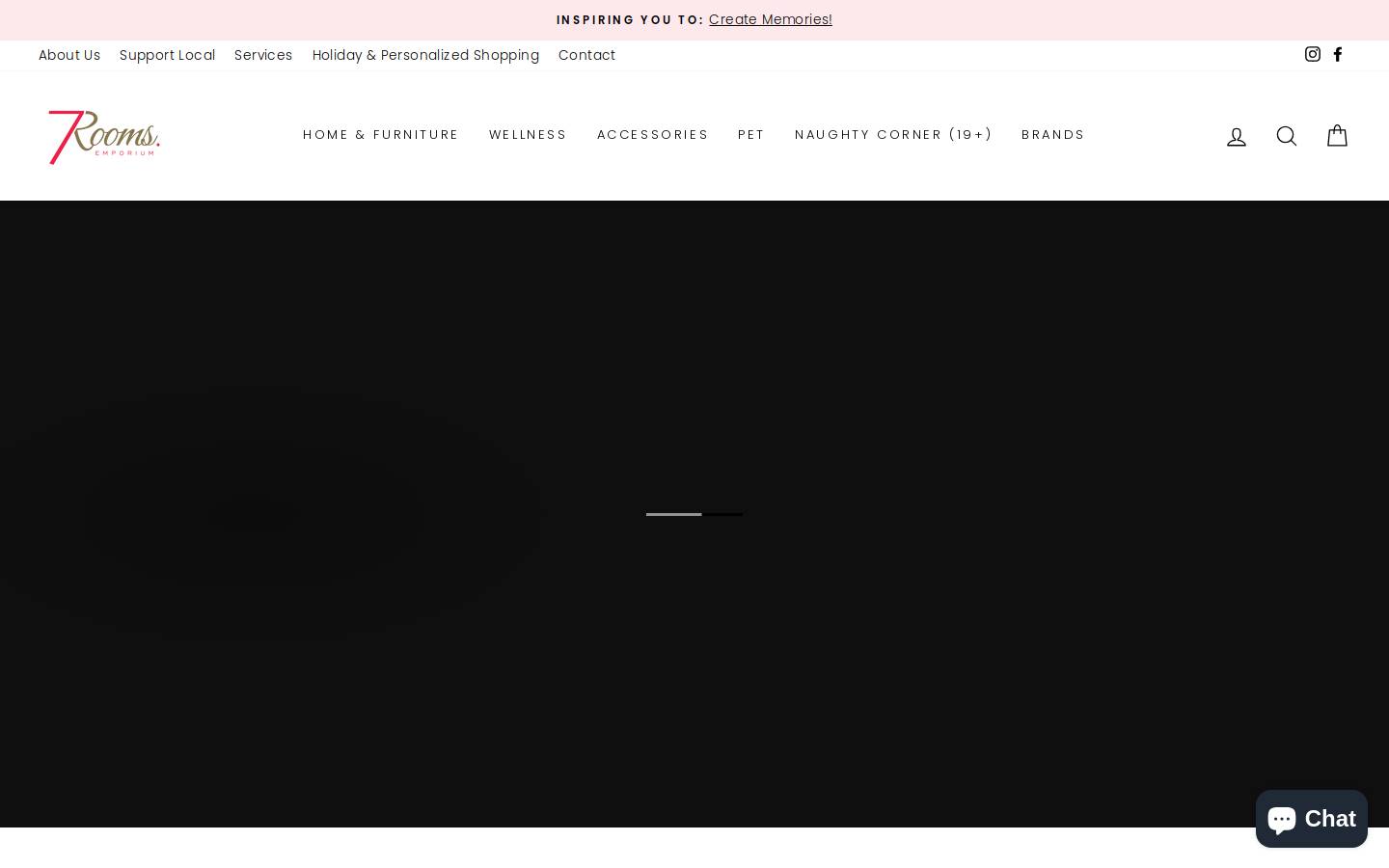Open the Accessories menu

pos(653,135)
